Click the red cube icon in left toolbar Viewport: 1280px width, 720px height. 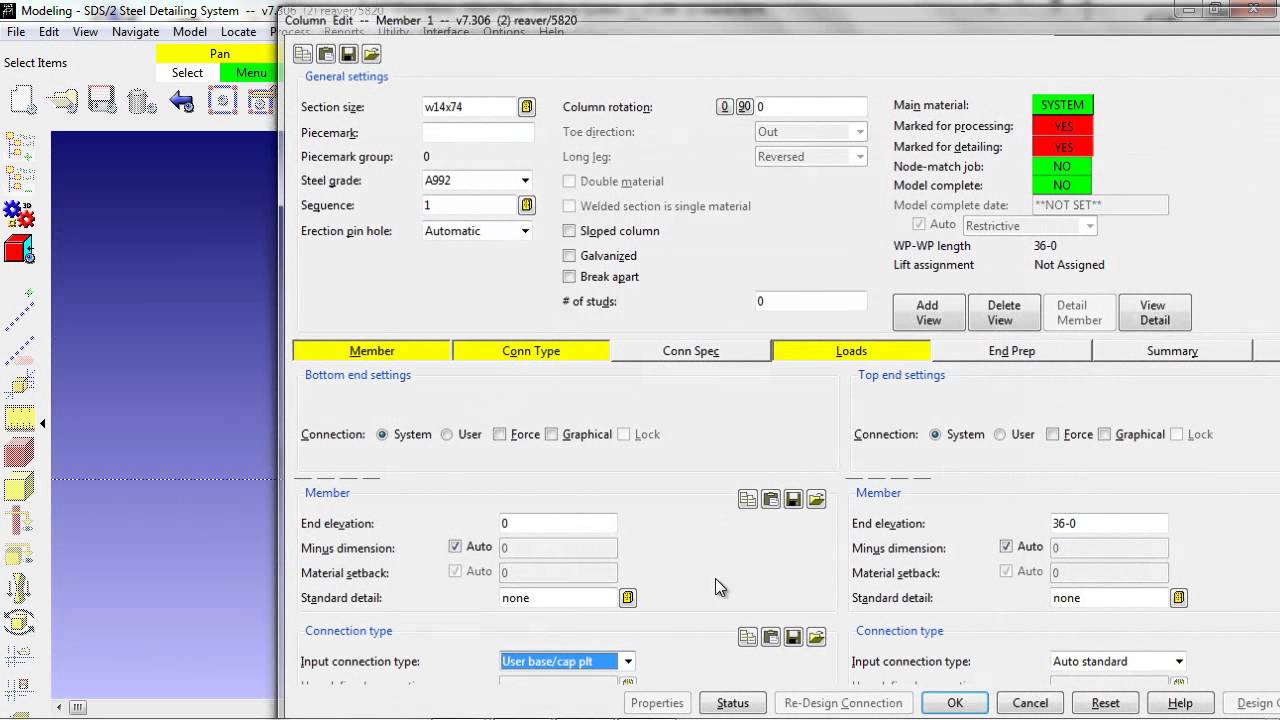tap(19, 249)
